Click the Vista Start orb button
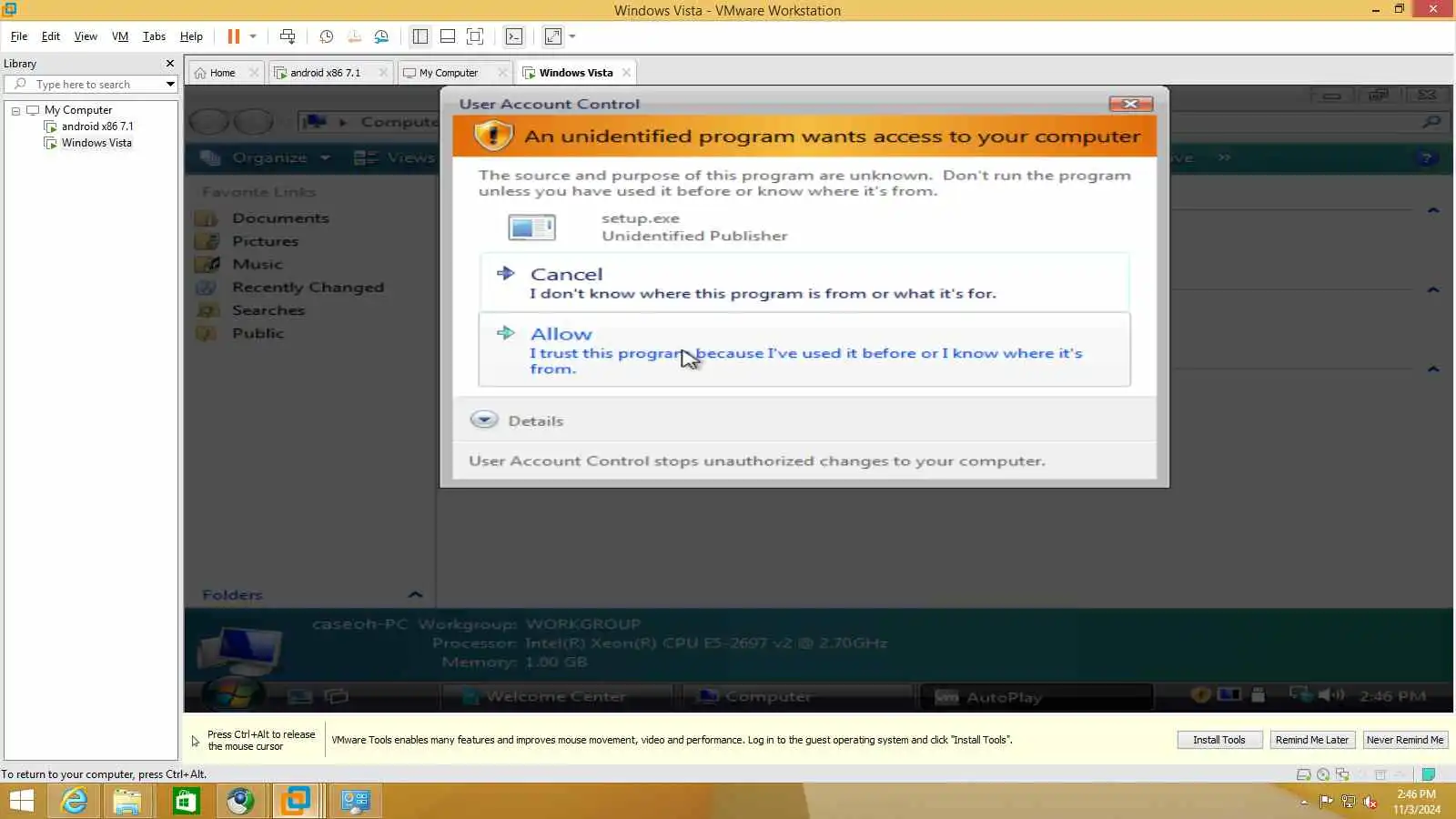 233,695
